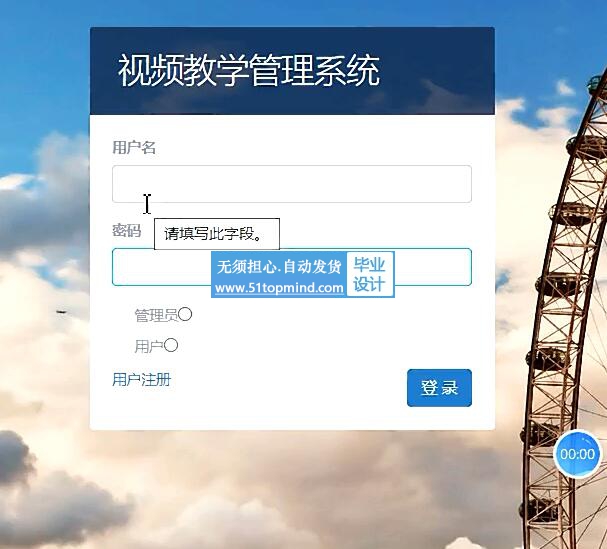This screenshot has height=549, width=607.
Task: Click the 管理员 role label text
Action: click(x=156, y=315)
